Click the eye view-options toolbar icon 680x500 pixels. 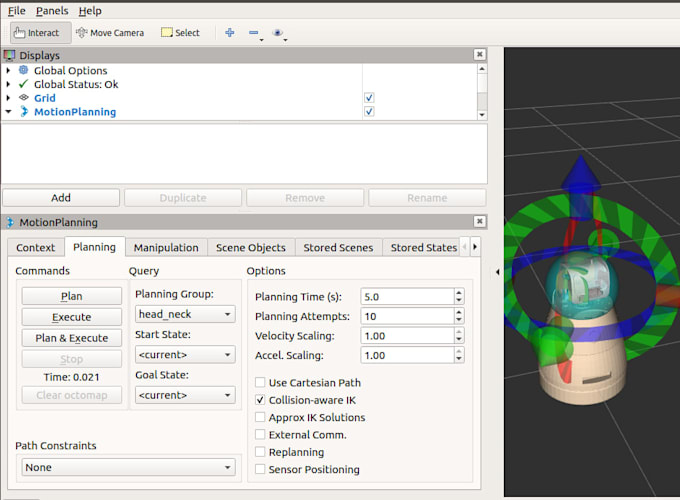pos(278,33)
